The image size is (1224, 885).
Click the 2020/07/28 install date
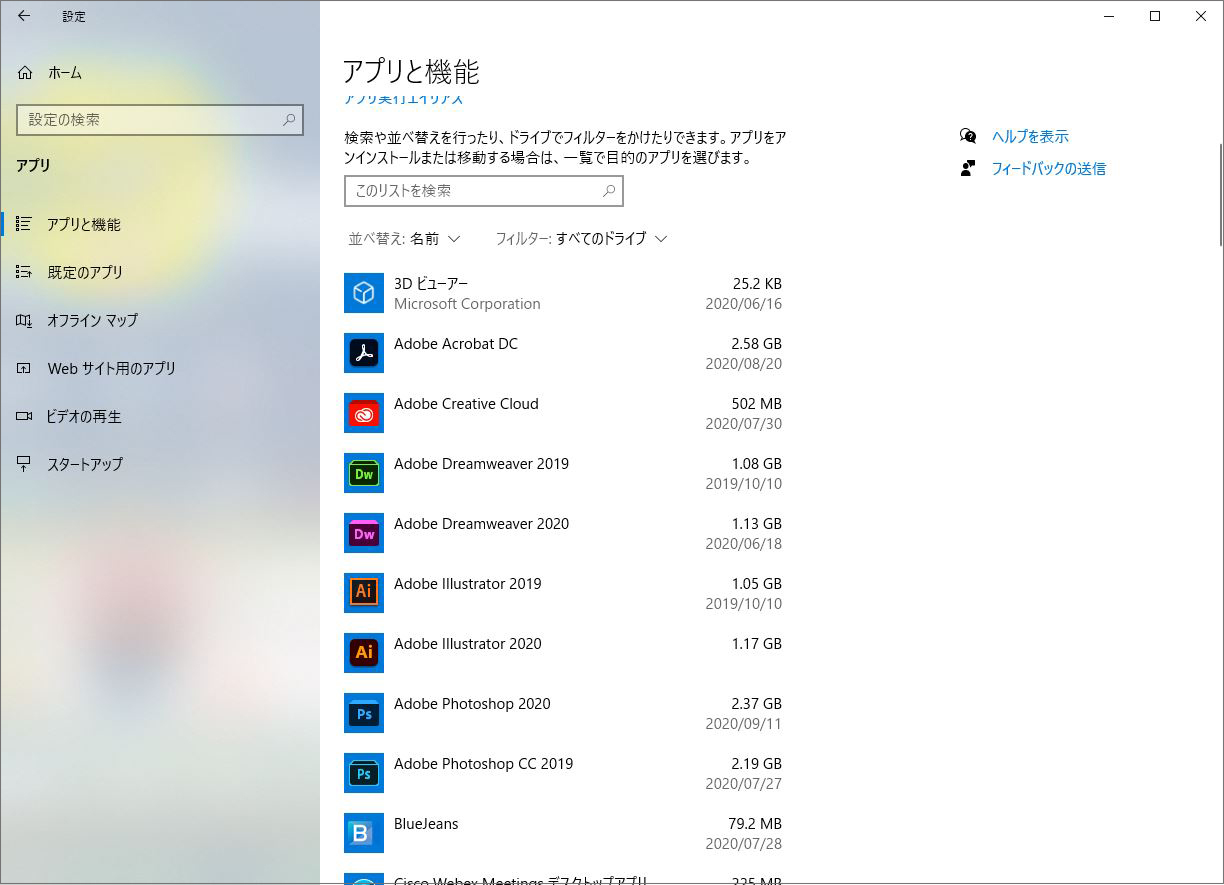tap(743, 844)
